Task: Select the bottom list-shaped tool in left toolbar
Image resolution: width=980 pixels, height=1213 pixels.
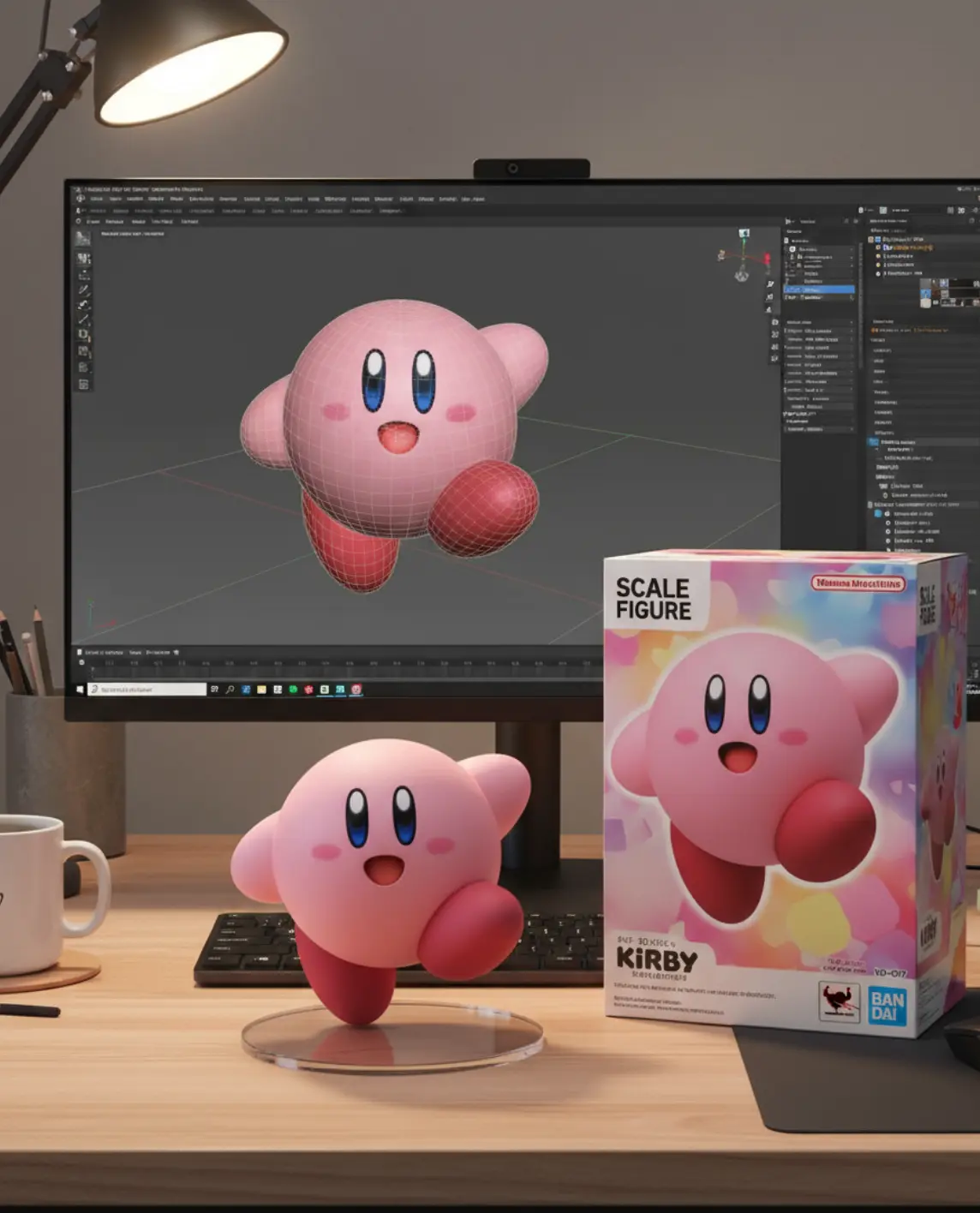Action: click(83, 385)
